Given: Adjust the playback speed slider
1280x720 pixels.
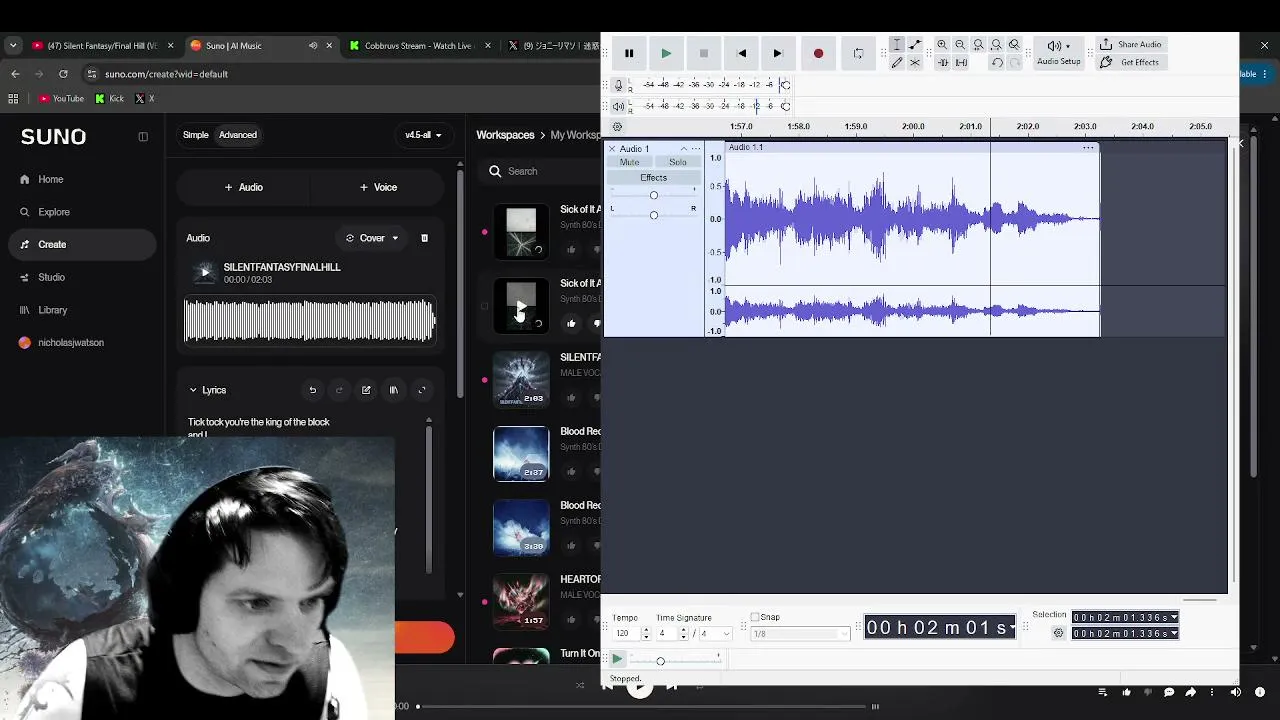Looking at the screenshot, I should (660, 661).
